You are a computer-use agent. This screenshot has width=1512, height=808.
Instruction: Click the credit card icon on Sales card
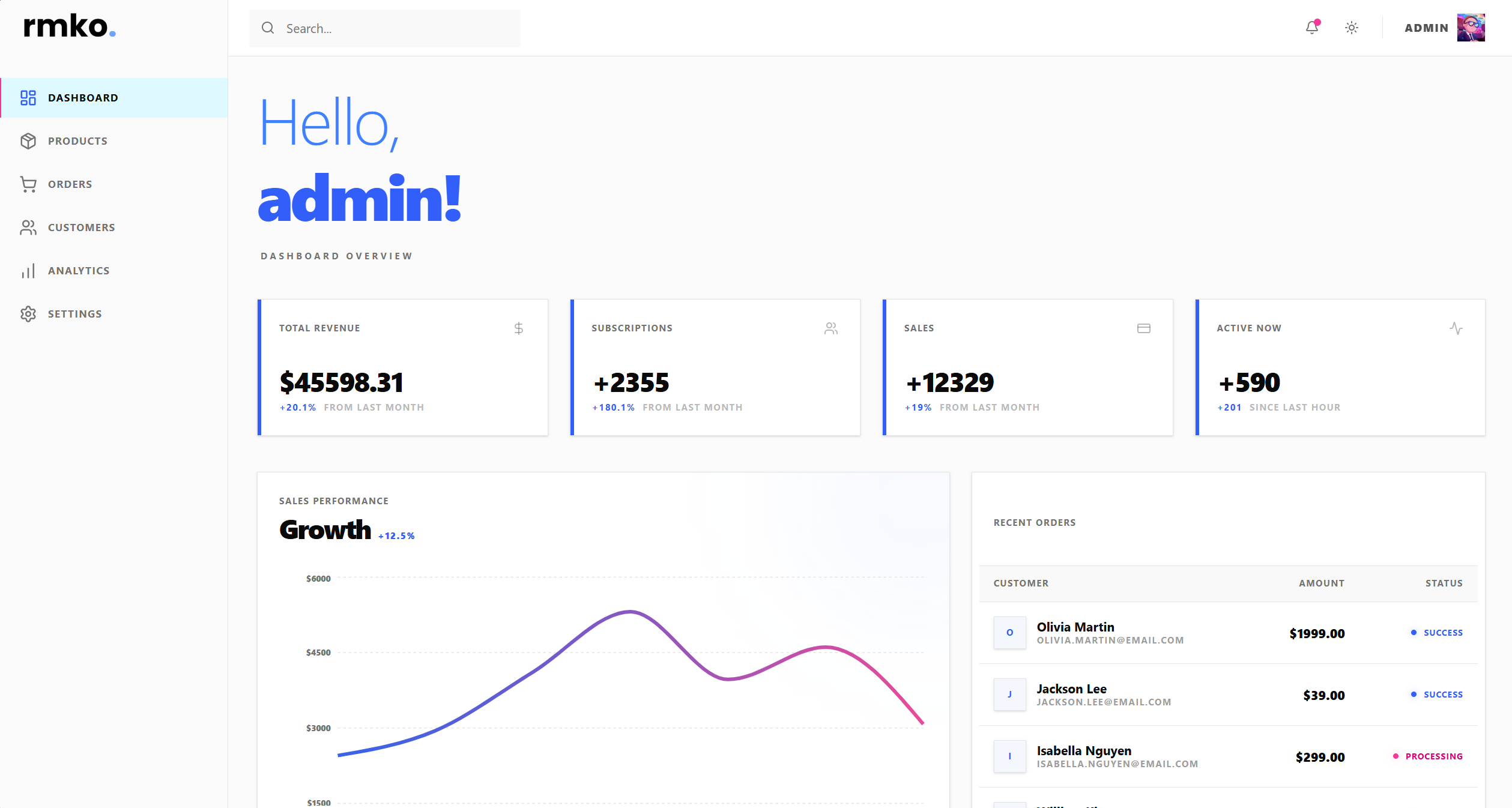1144,328
